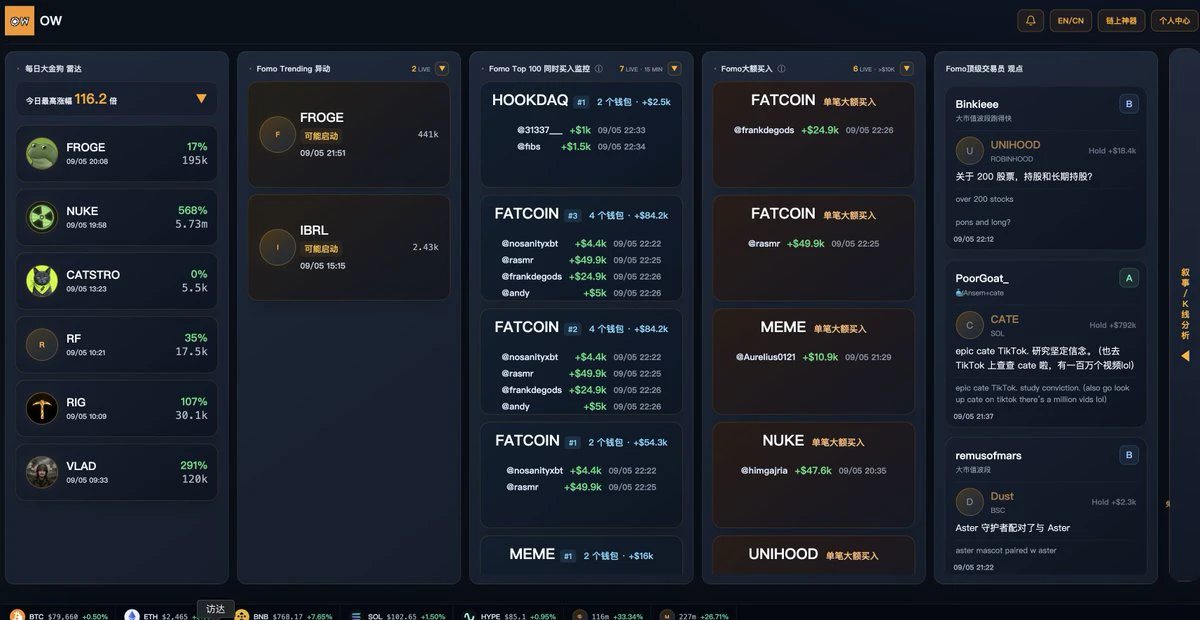Click the Dust D avatar in remusofmars's card

pyautogui.click(x=970, y=502)
